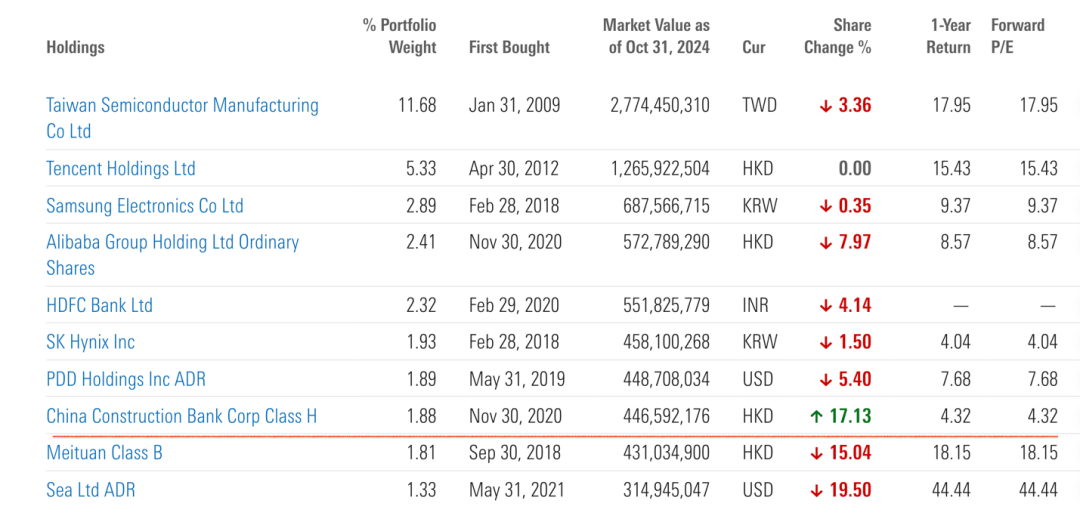Open Sea Ltd ADR holding

[x=91, y=490]
